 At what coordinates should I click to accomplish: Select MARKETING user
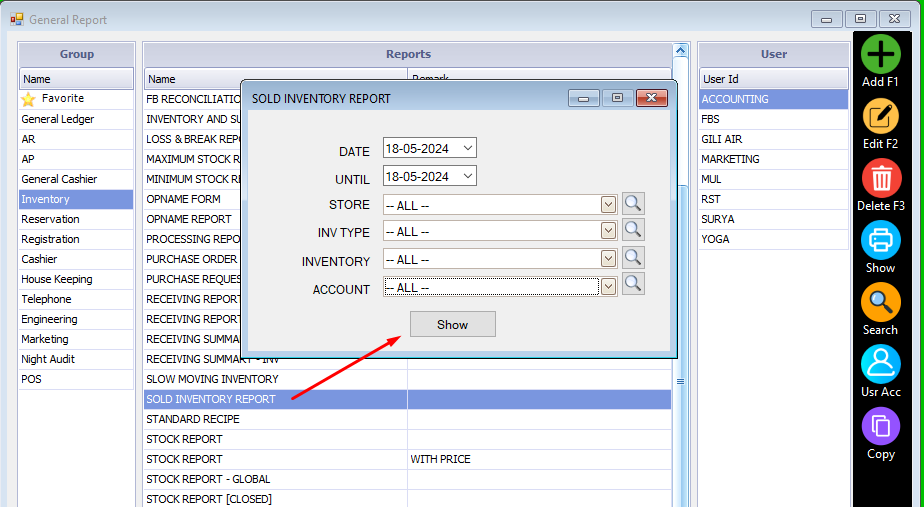pos(773,159)
